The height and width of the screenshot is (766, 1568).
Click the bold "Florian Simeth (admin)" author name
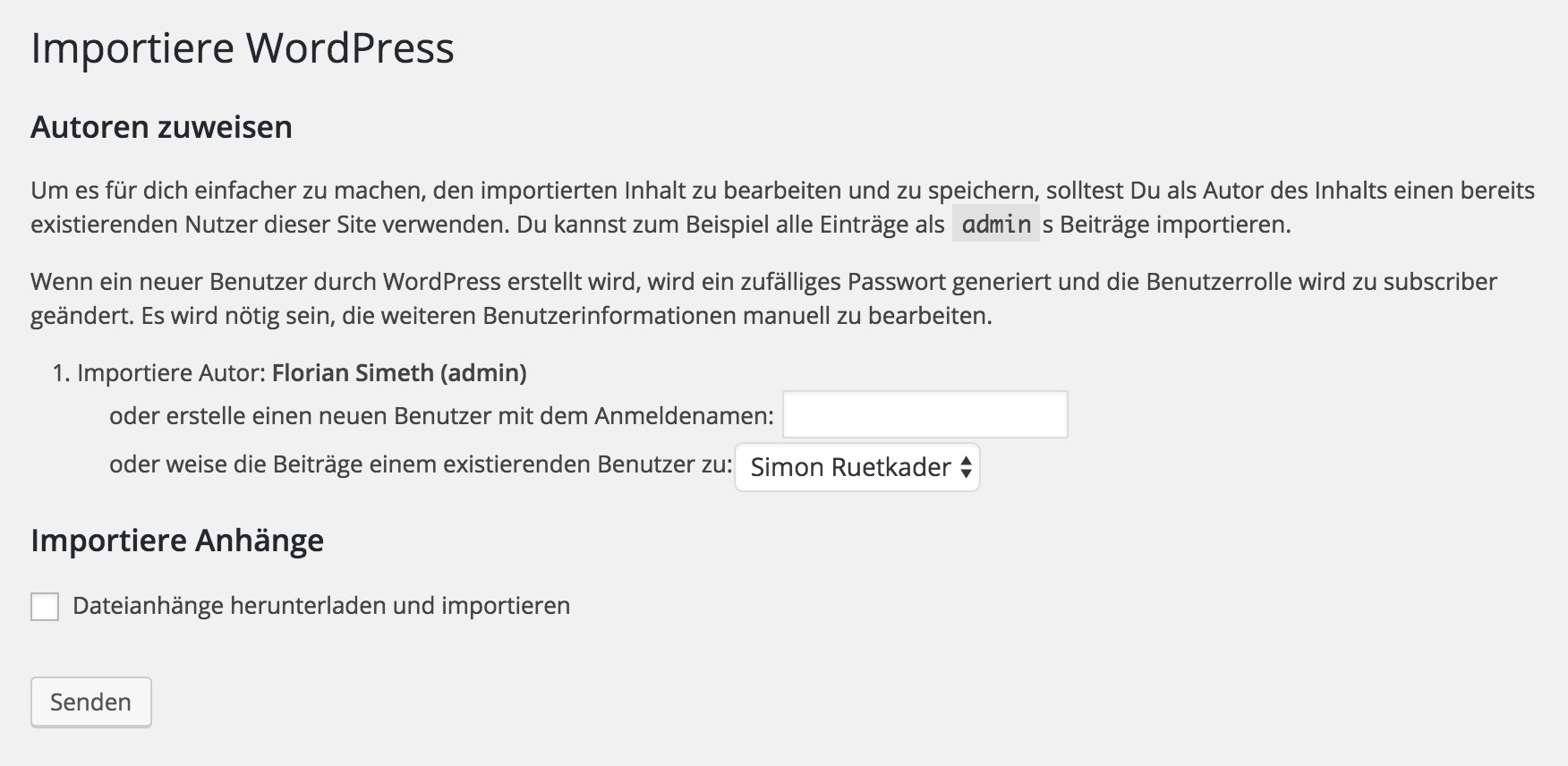click(399, 373)
